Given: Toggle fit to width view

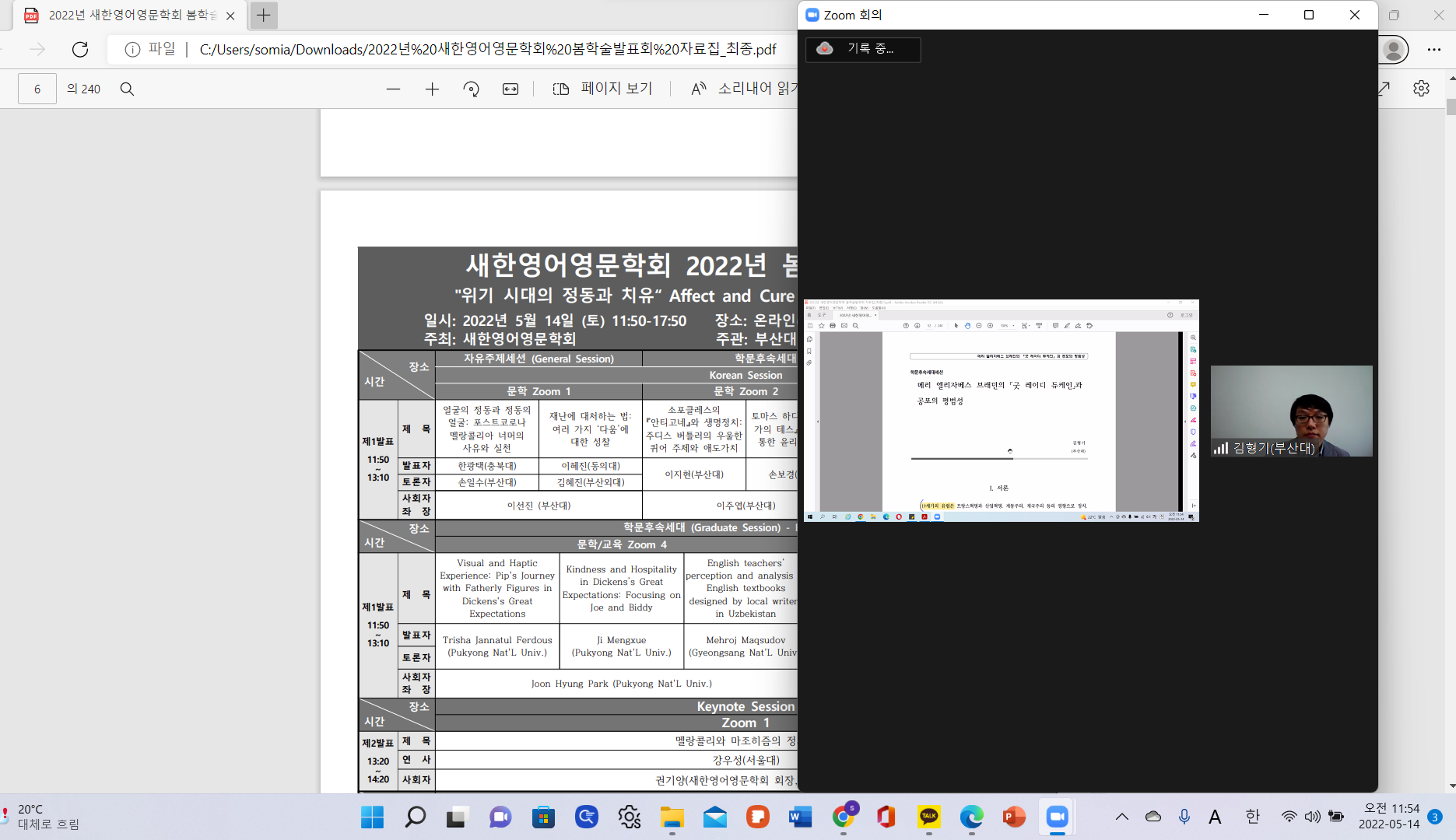Looking at the screenshot, I should [510, 89].
